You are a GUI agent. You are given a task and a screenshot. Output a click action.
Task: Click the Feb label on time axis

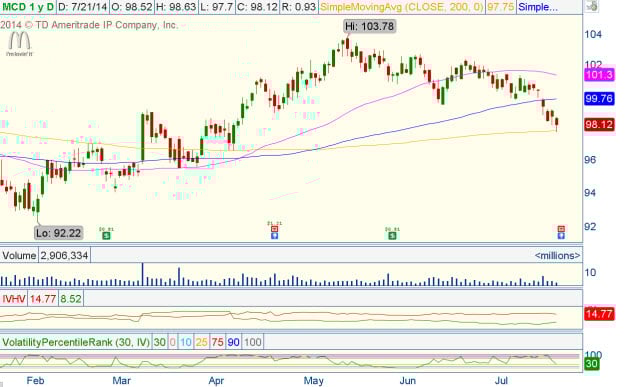tap(35, 381)
